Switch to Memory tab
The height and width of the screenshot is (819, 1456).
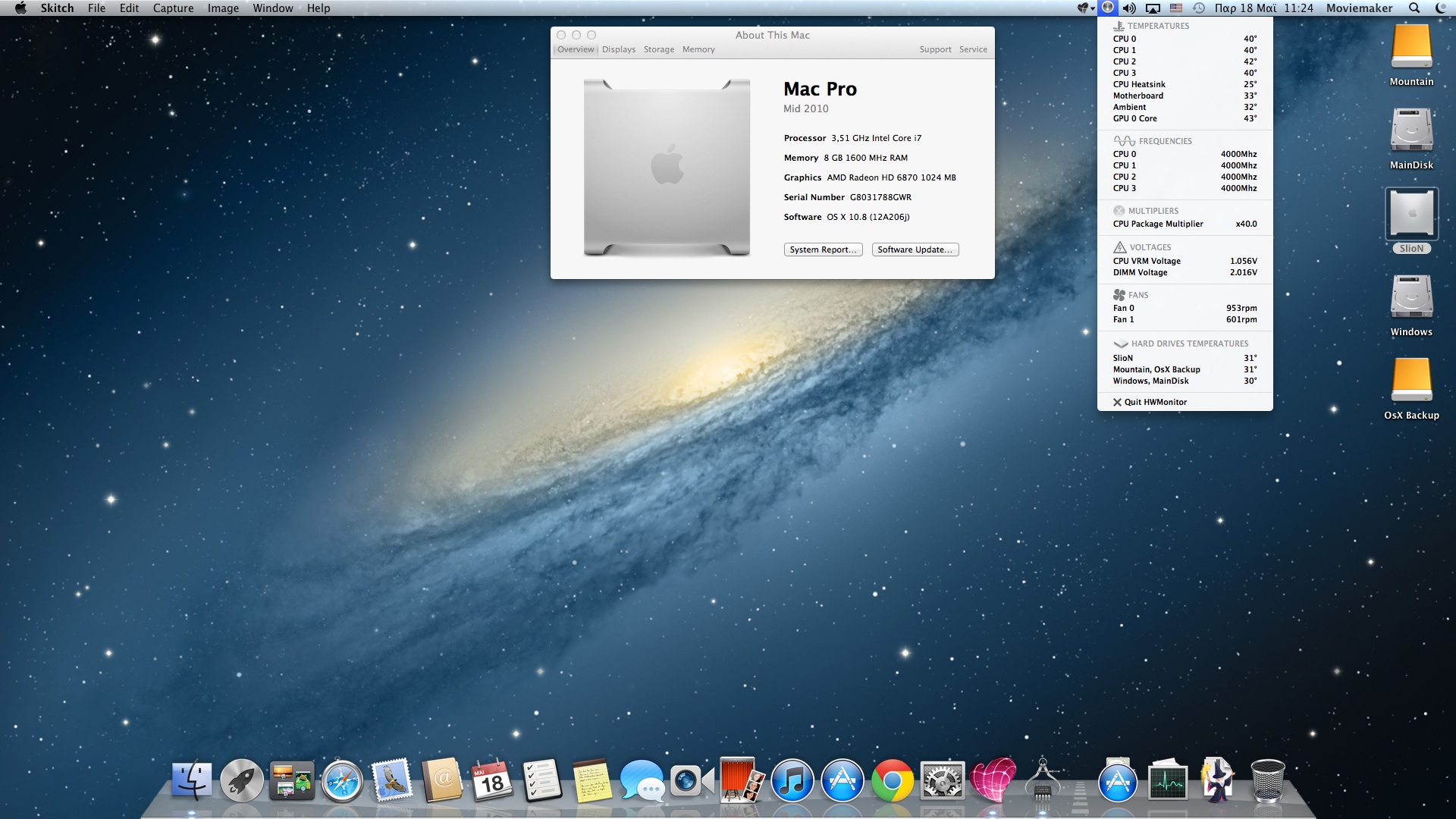click(x=698, y=49)
